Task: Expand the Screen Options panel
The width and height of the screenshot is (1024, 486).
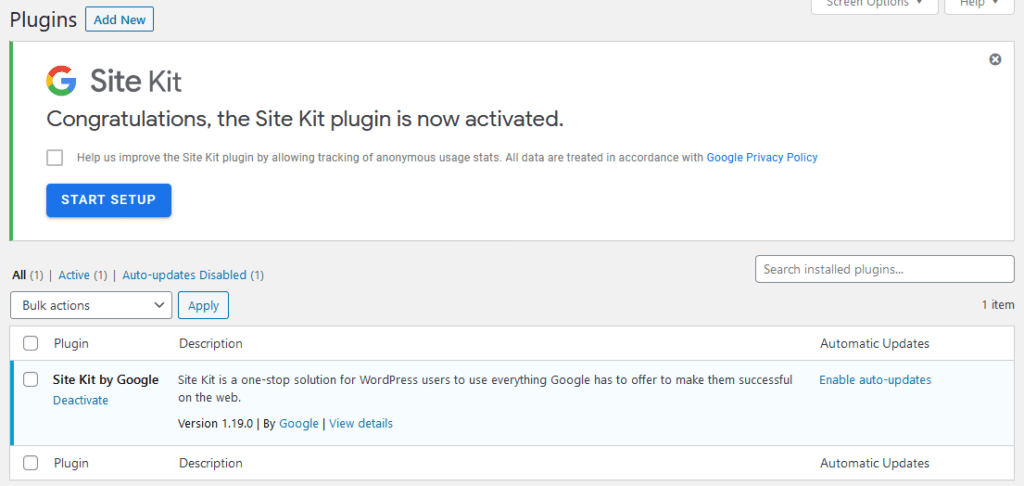Action: (874, 4)
